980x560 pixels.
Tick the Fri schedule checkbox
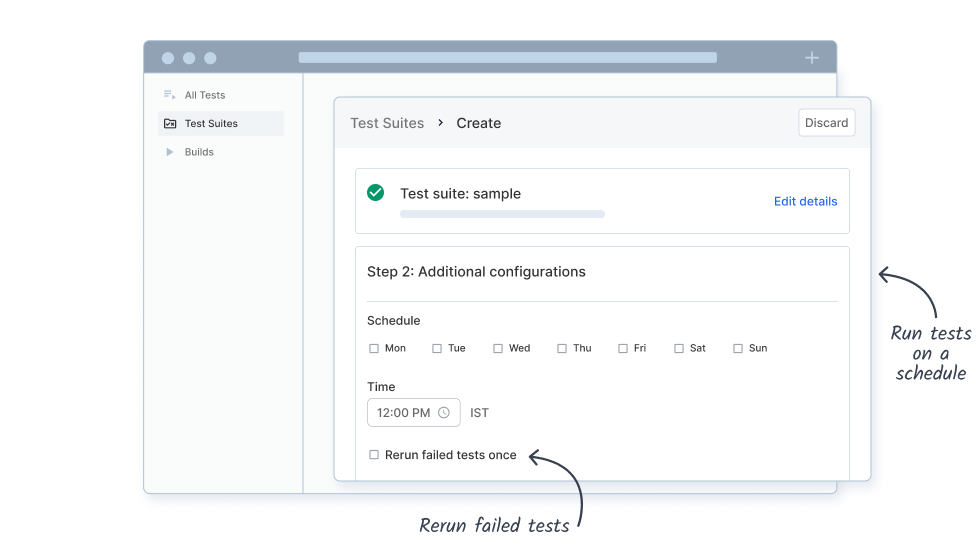[623, 349]
